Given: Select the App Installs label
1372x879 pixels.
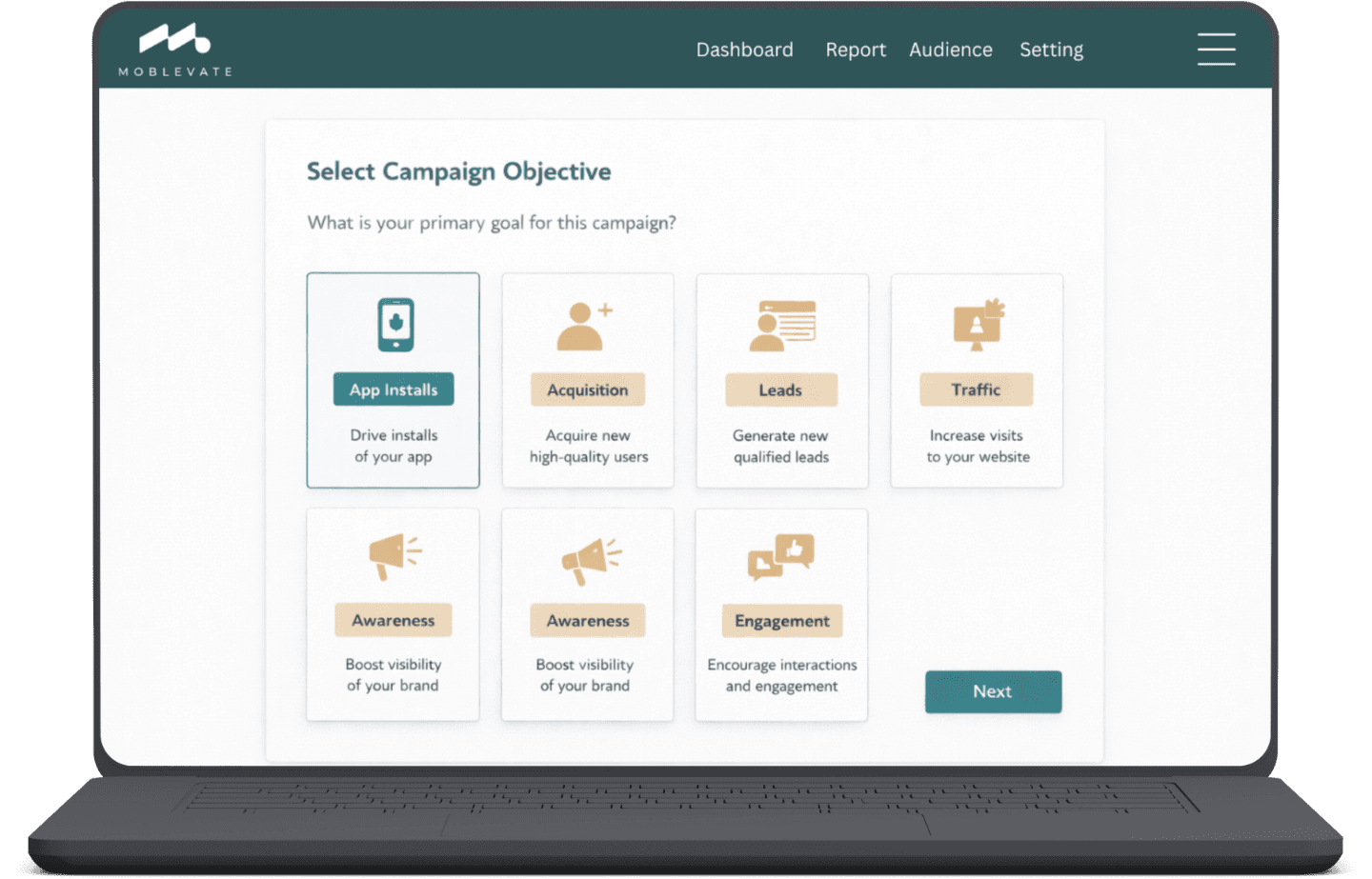Looking at the screenshot, I should click(x=393, y=390).
